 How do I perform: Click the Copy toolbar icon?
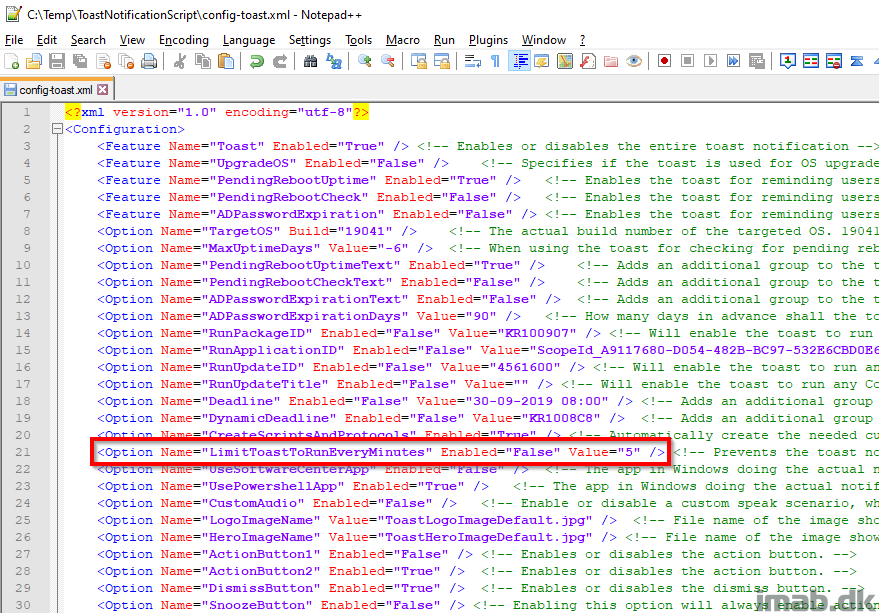coord(202,61)
